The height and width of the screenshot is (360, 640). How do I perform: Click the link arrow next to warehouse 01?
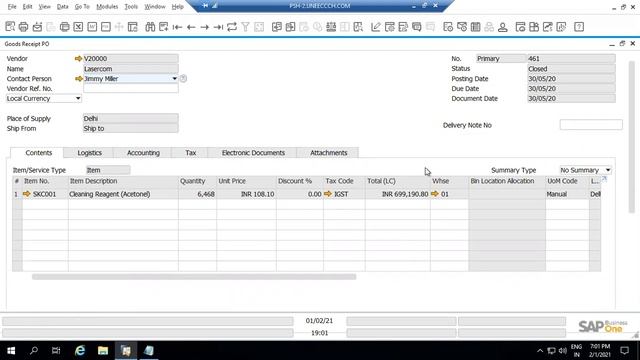coord(435,194)
